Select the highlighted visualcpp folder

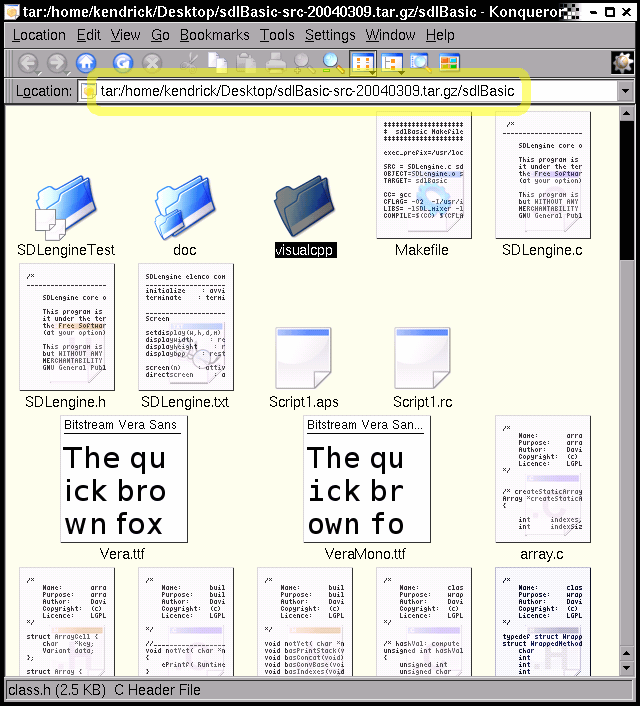point(305,208)
